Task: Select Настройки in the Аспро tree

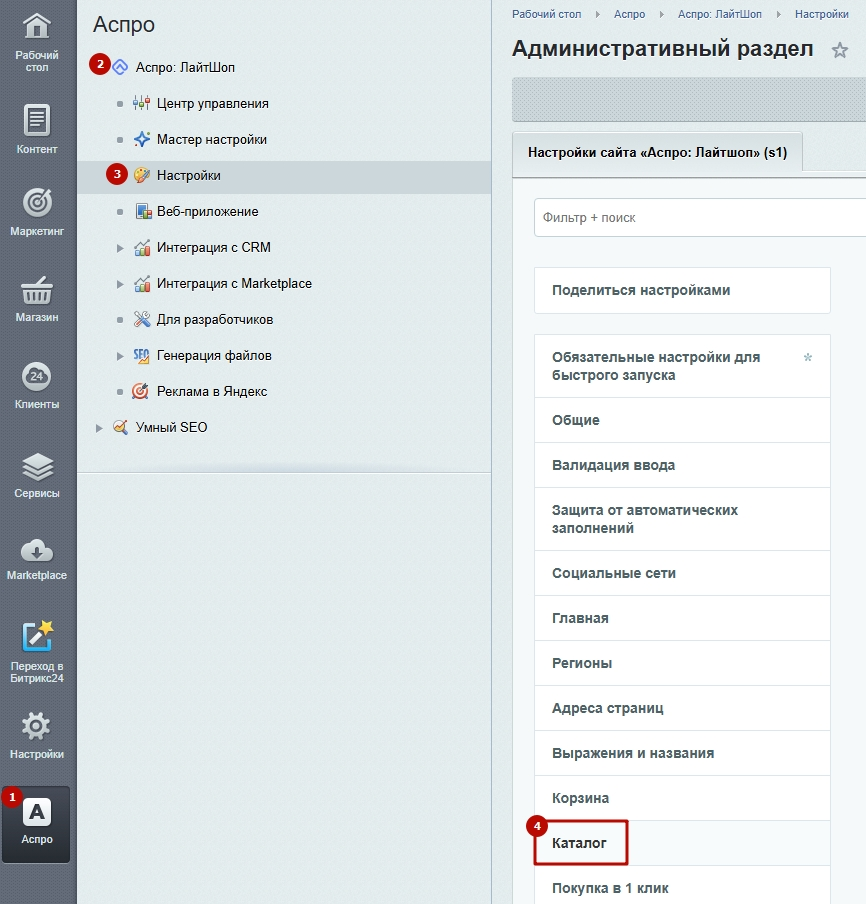Action: pos(189,175)
